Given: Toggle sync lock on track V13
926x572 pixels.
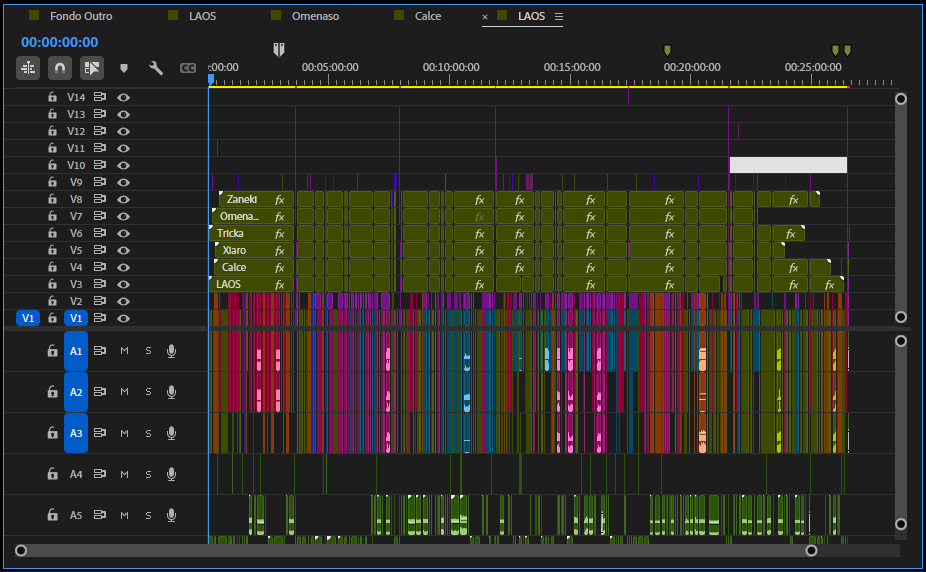Looking at the screenshot, I should 100,113.
